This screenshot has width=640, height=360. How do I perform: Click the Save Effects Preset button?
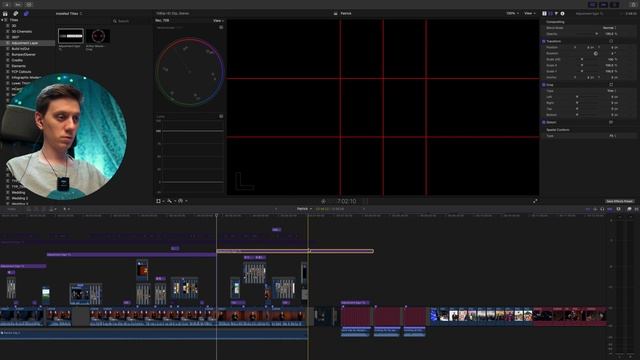pyautogui.click(x=619, y=201)
